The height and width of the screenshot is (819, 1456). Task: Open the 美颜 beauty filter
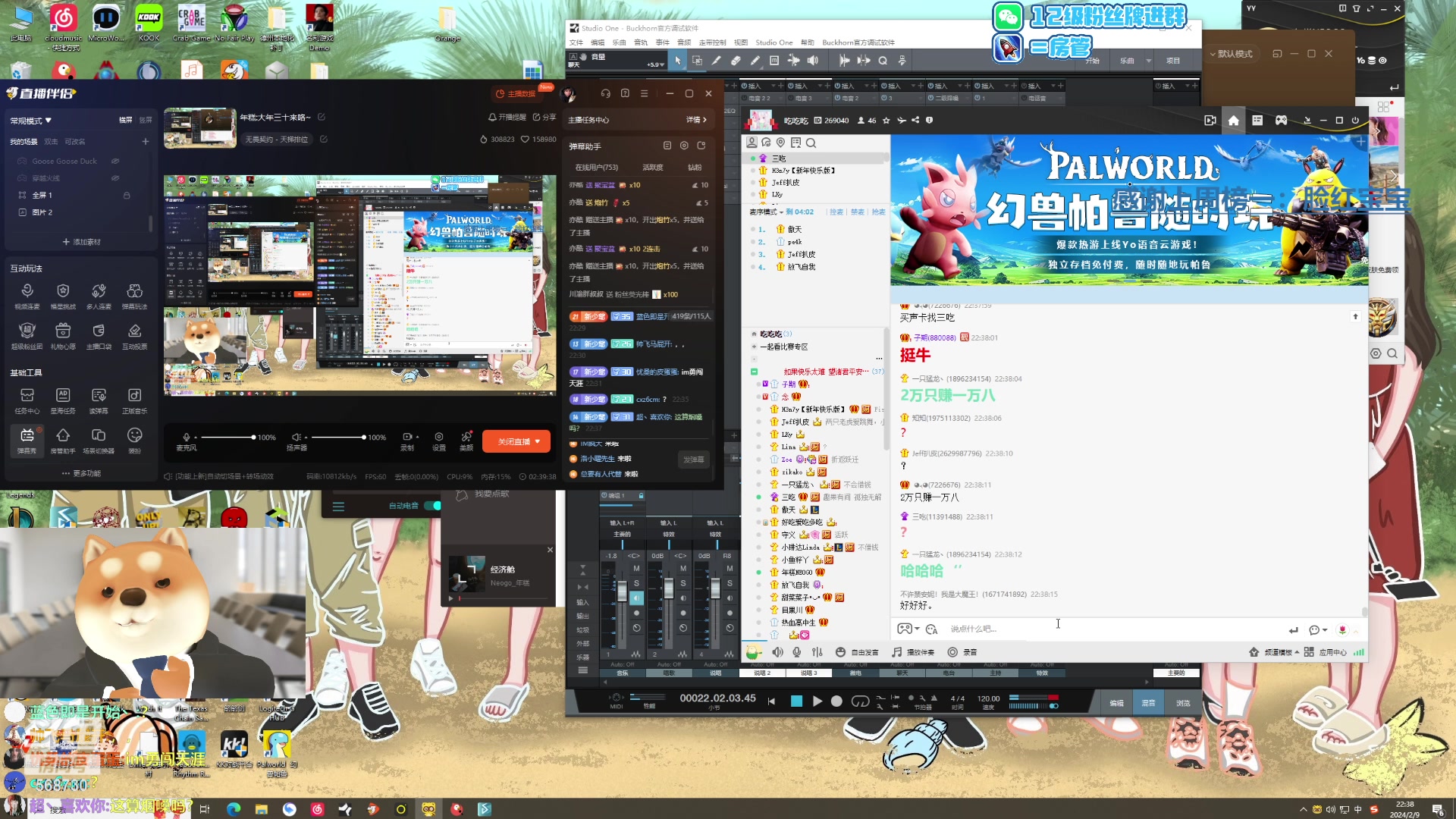point(466,441)
